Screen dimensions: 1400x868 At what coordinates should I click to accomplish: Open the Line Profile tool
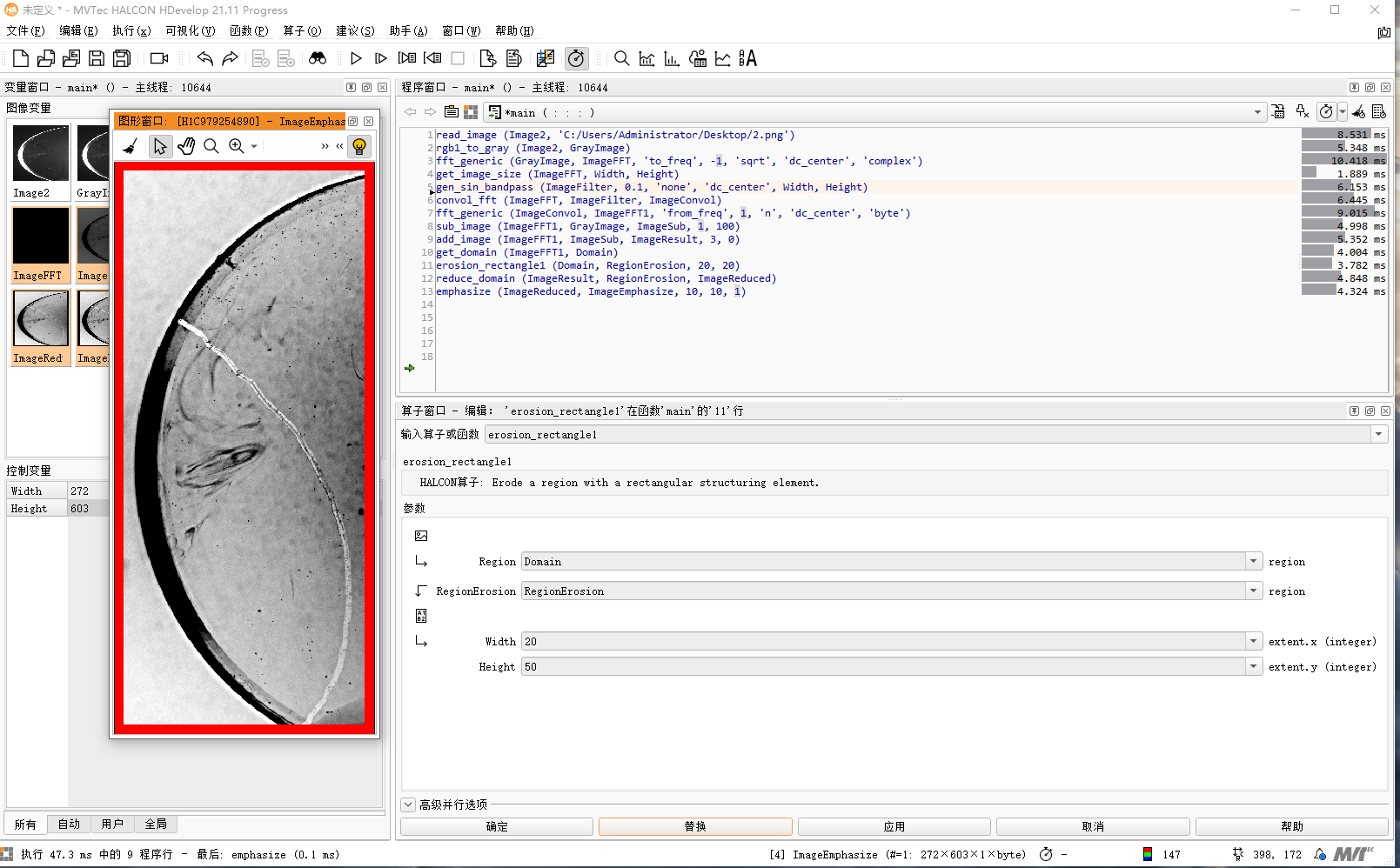[723, 58]
